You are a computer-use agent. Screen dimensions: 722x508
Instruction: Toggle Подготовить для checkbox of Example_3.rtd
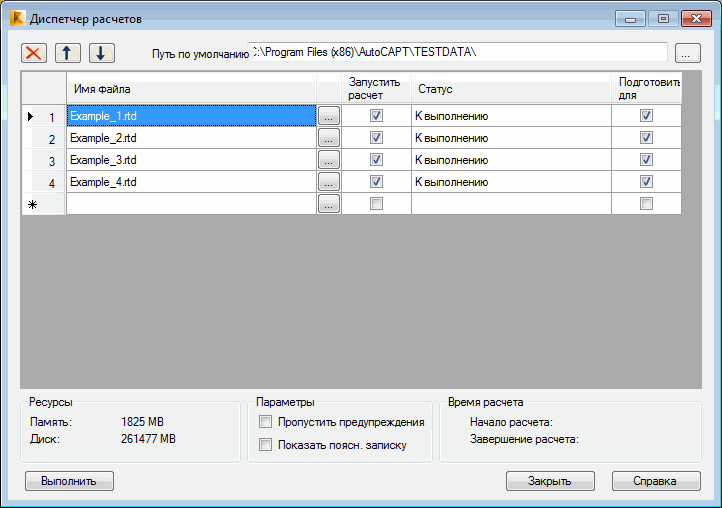[646, 159]
